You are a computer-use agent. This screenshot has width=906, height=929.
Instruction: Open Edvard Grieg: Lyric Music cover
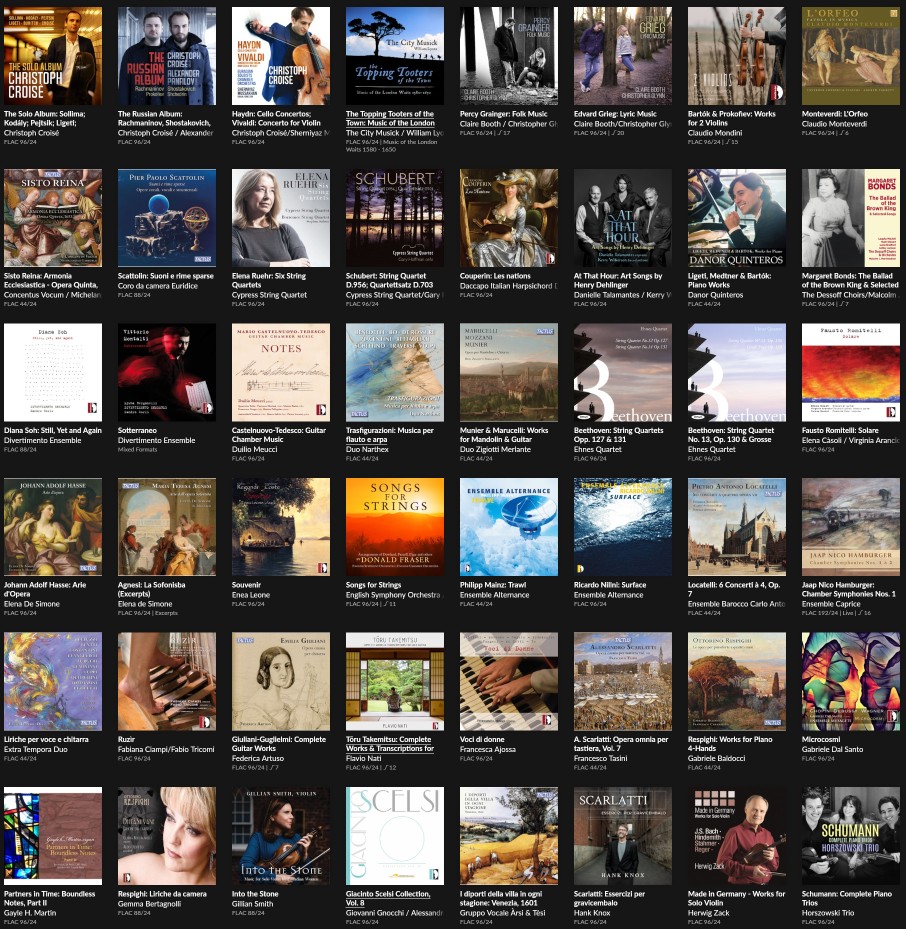click(x=623, y=56)
